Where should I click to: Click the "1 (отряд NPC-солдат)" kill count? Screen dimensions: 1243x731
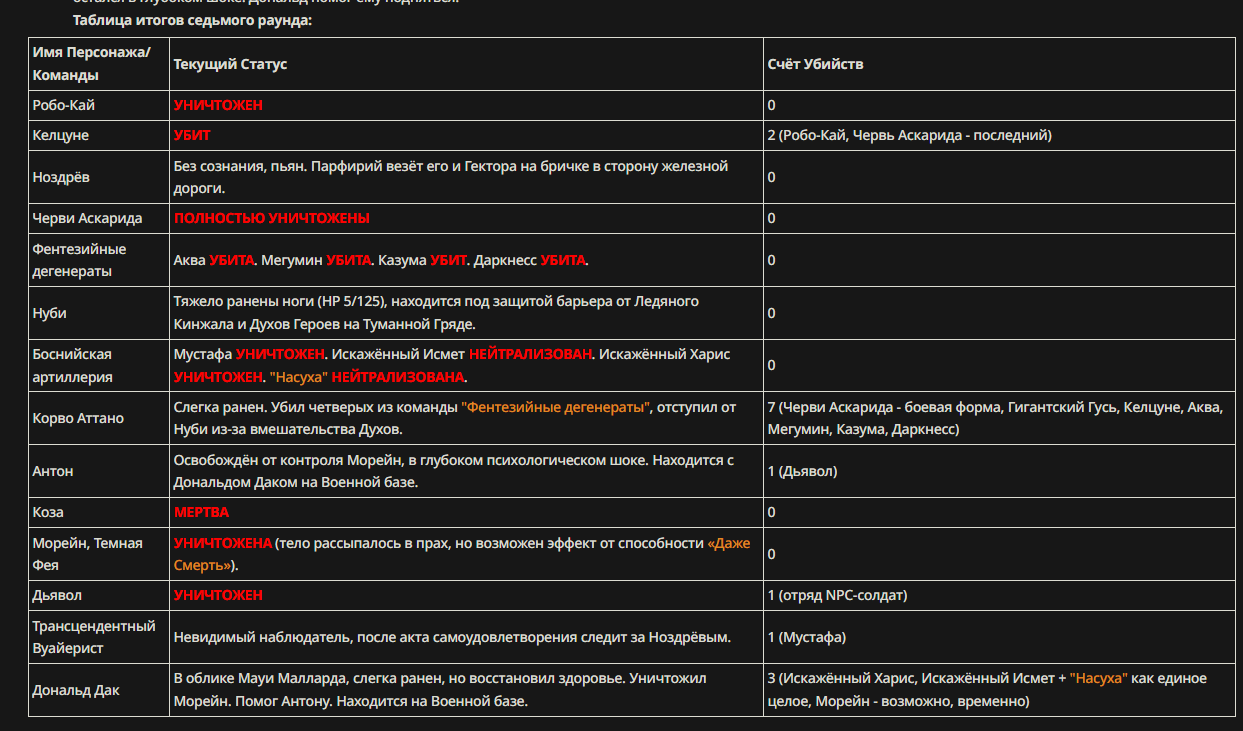pyautogui.click(x=838, y=595)
